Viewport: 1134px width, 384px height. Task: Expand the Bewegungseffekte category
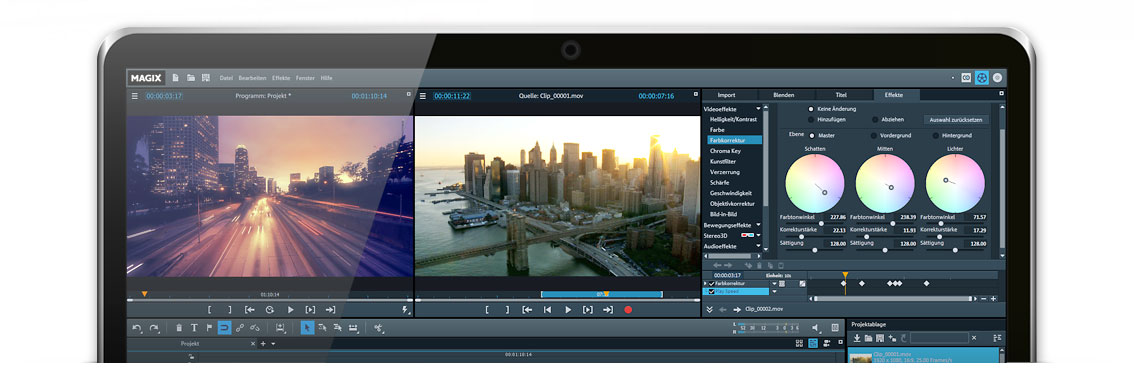pyautogui.click(x=758, y=225)
